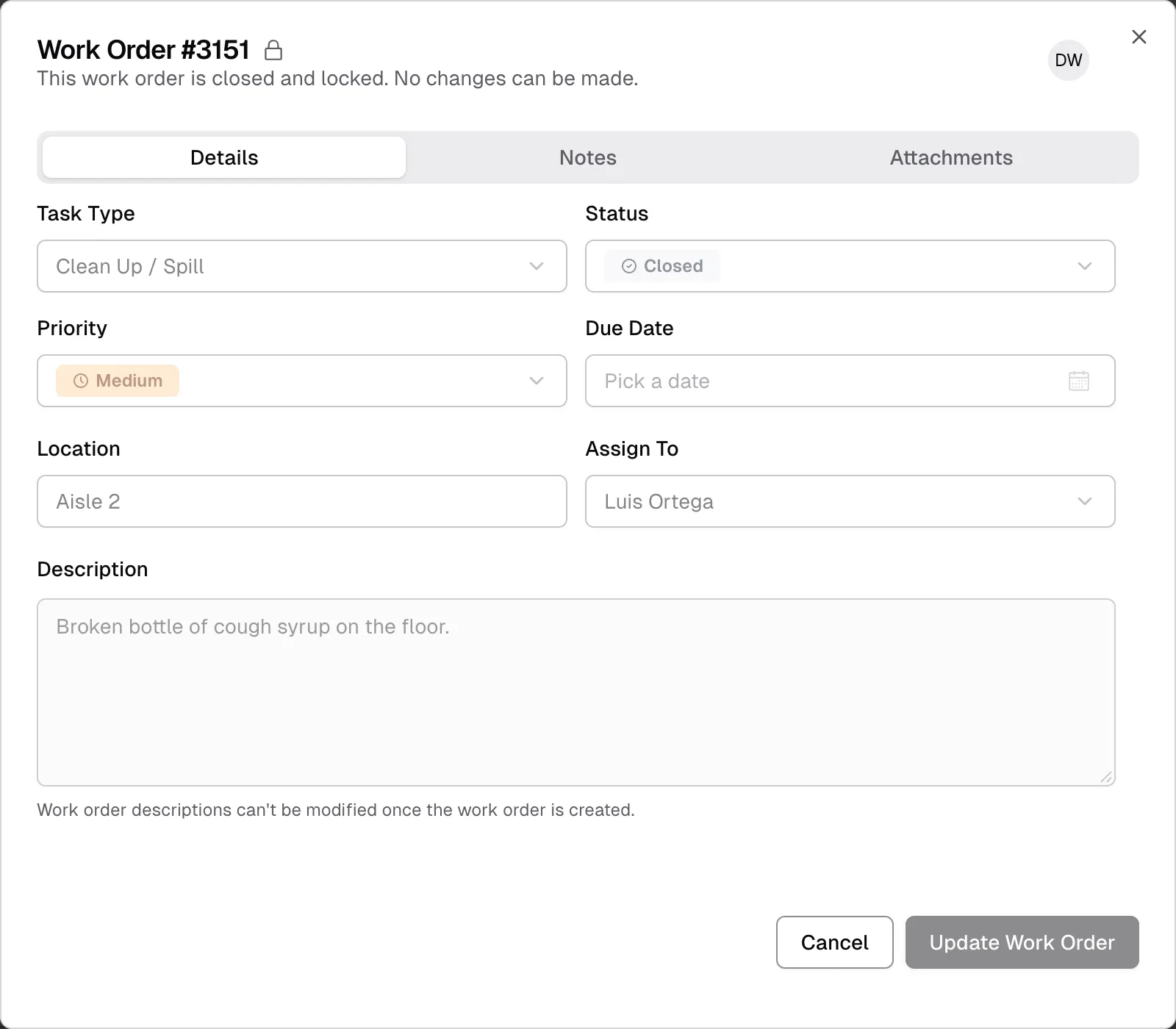The image size is (1176, 1029).
Task: Click the Medium priority badge
Action: pyautogui.click(x=118, y=381)
